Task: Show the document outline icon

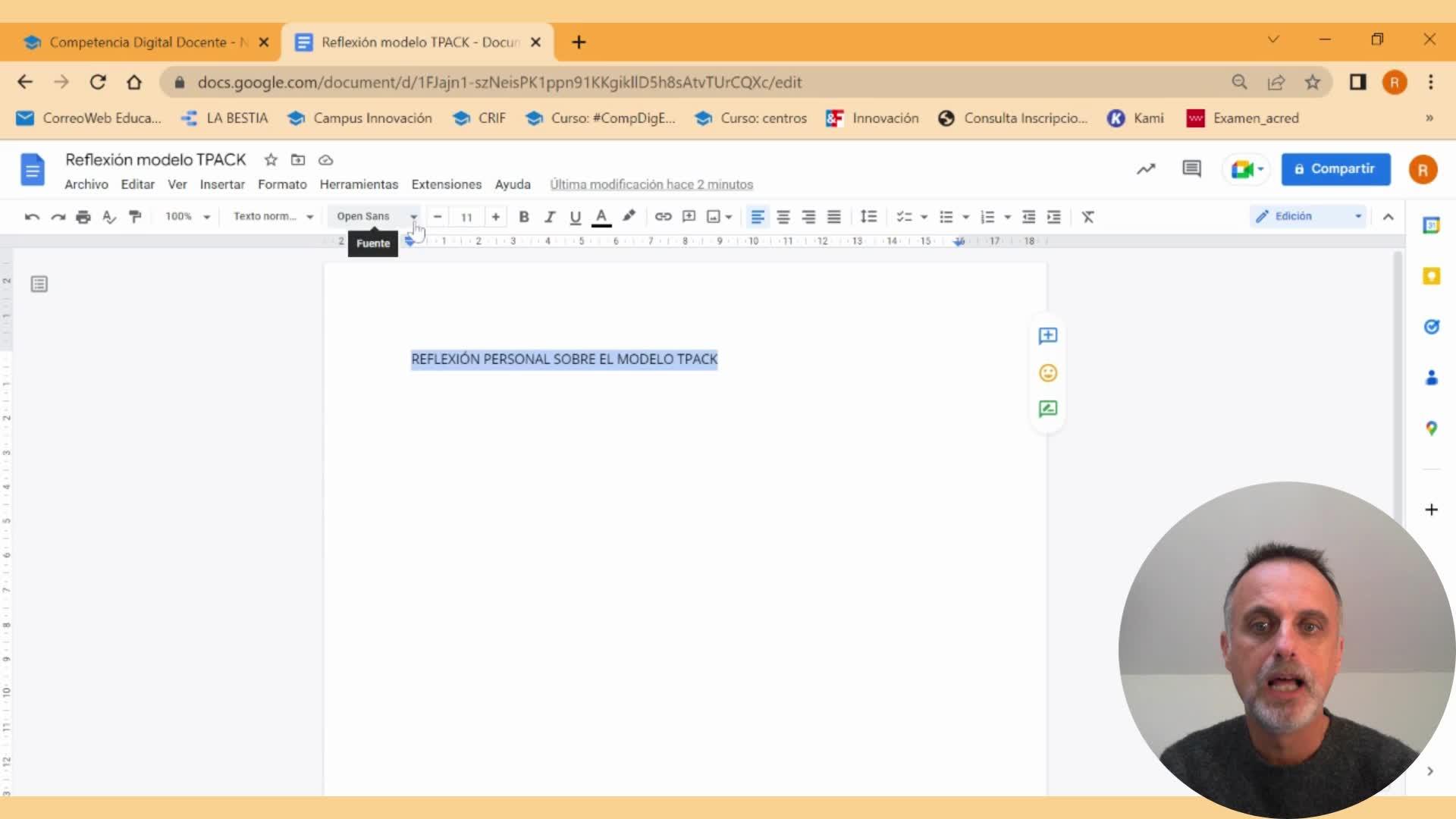Action: click(x=39, y=284)
